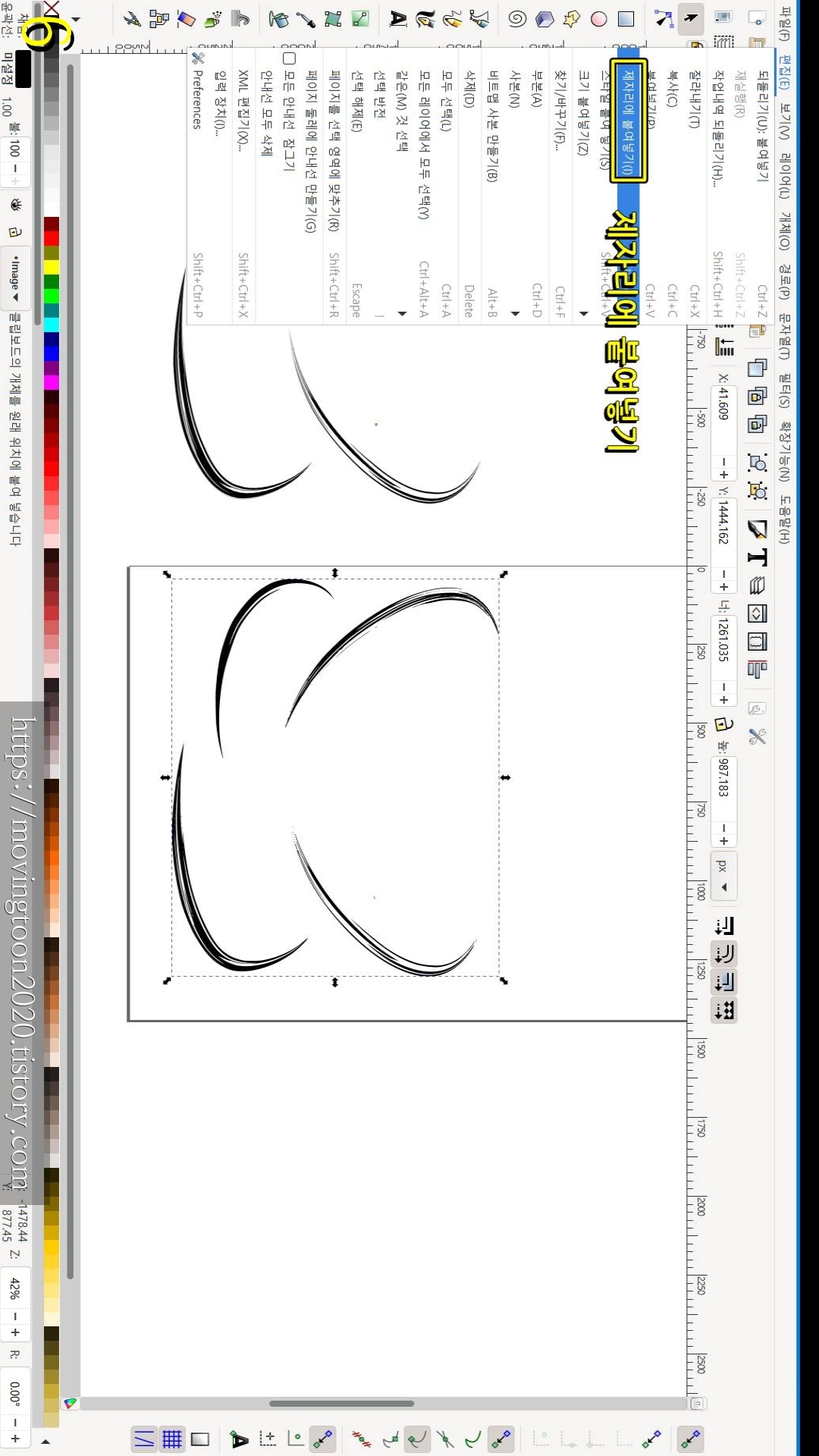The height and width of the screenshot is (1456, 819).
Task: Toggle the main snap enable button
Action: tap(690, 1439)
